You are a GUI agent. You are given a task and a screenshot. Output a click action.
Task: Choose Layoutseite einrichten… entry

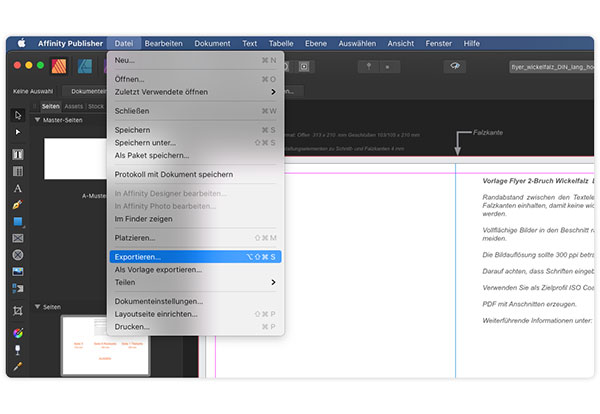point(195,314)
